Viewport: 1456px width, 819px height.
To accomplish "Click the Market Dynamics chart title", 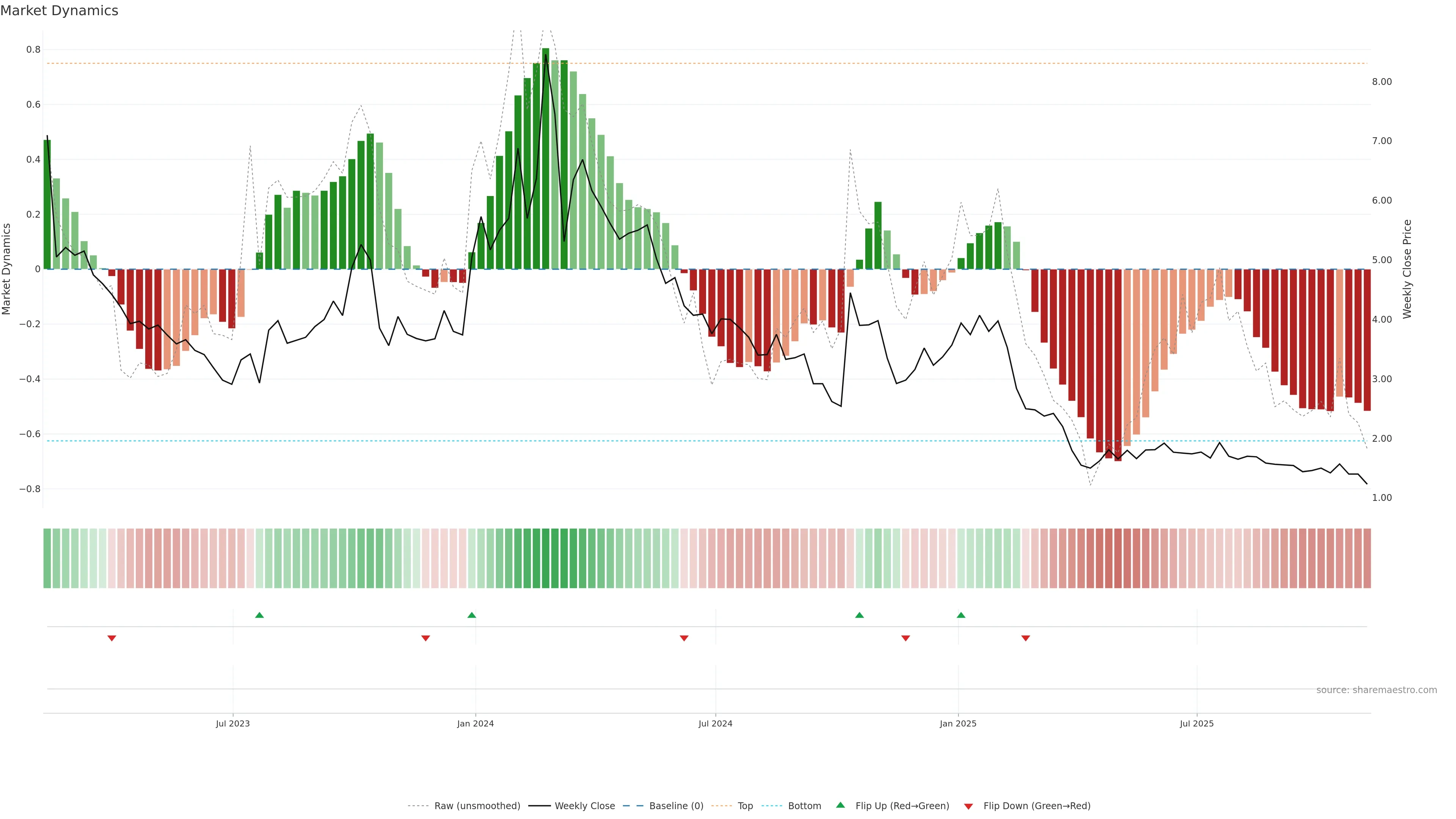I will tap(60, 11).
